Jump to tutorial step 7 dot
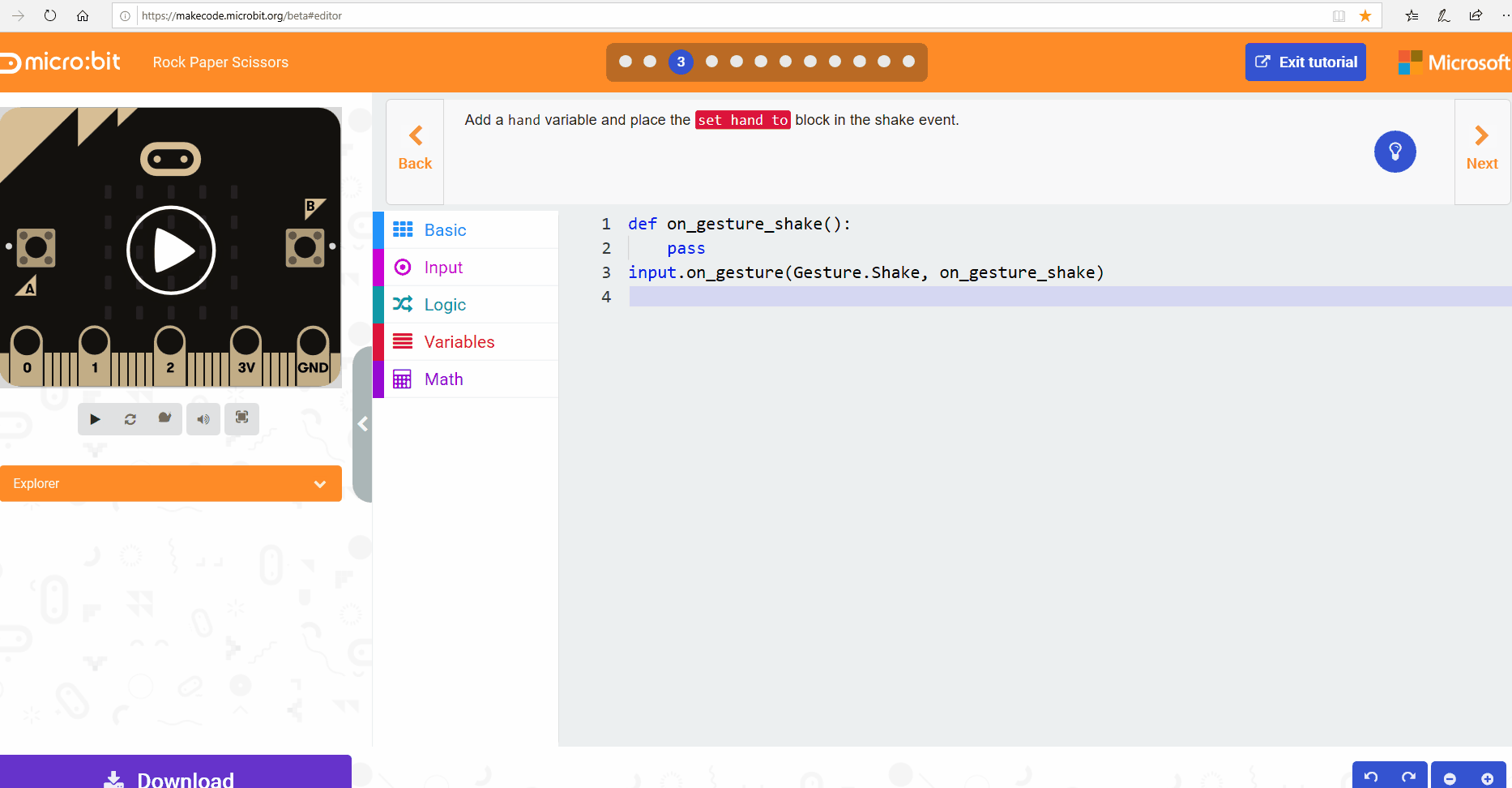Viewport: 1512px width, 788px height. pos(784,61)
